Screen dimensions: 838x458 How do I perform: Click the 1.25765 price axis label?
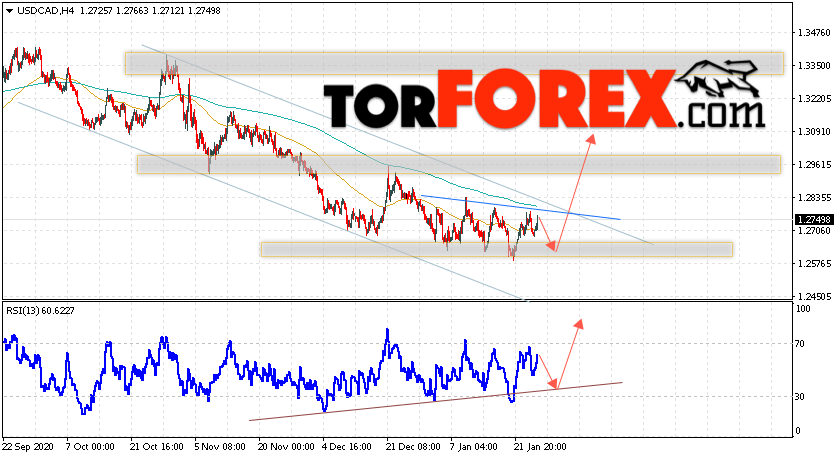pyautogui.click(x=814, y=263)
